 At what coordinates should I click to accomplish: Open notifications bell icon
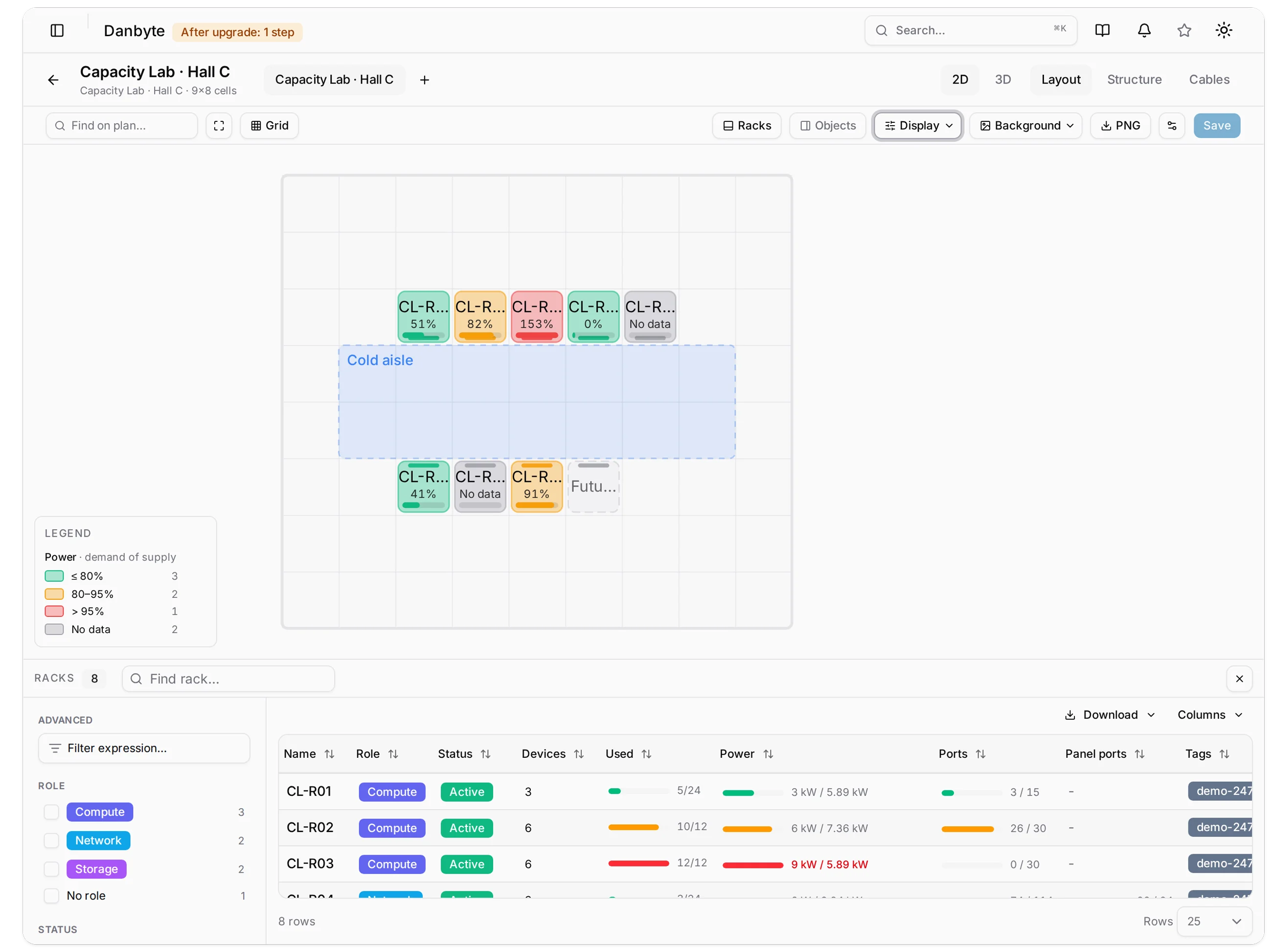(x=1144, y=30)
